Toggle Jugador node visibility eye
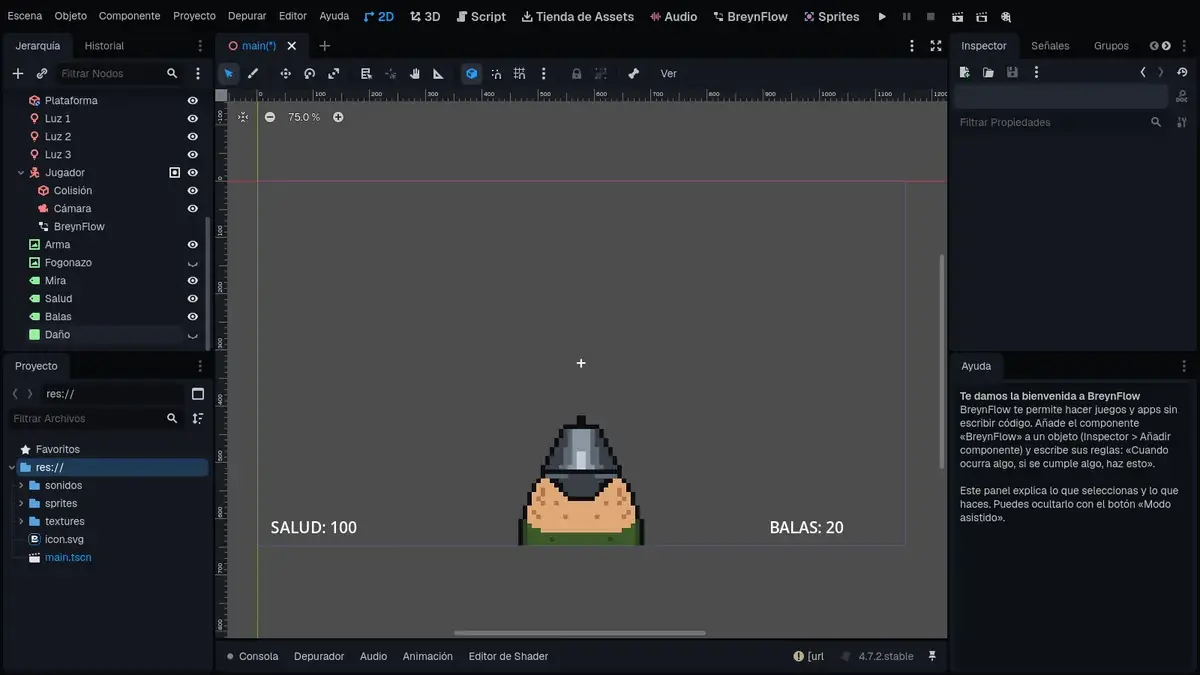This screenshot has height=675, width=1200. tap(193, 173)
